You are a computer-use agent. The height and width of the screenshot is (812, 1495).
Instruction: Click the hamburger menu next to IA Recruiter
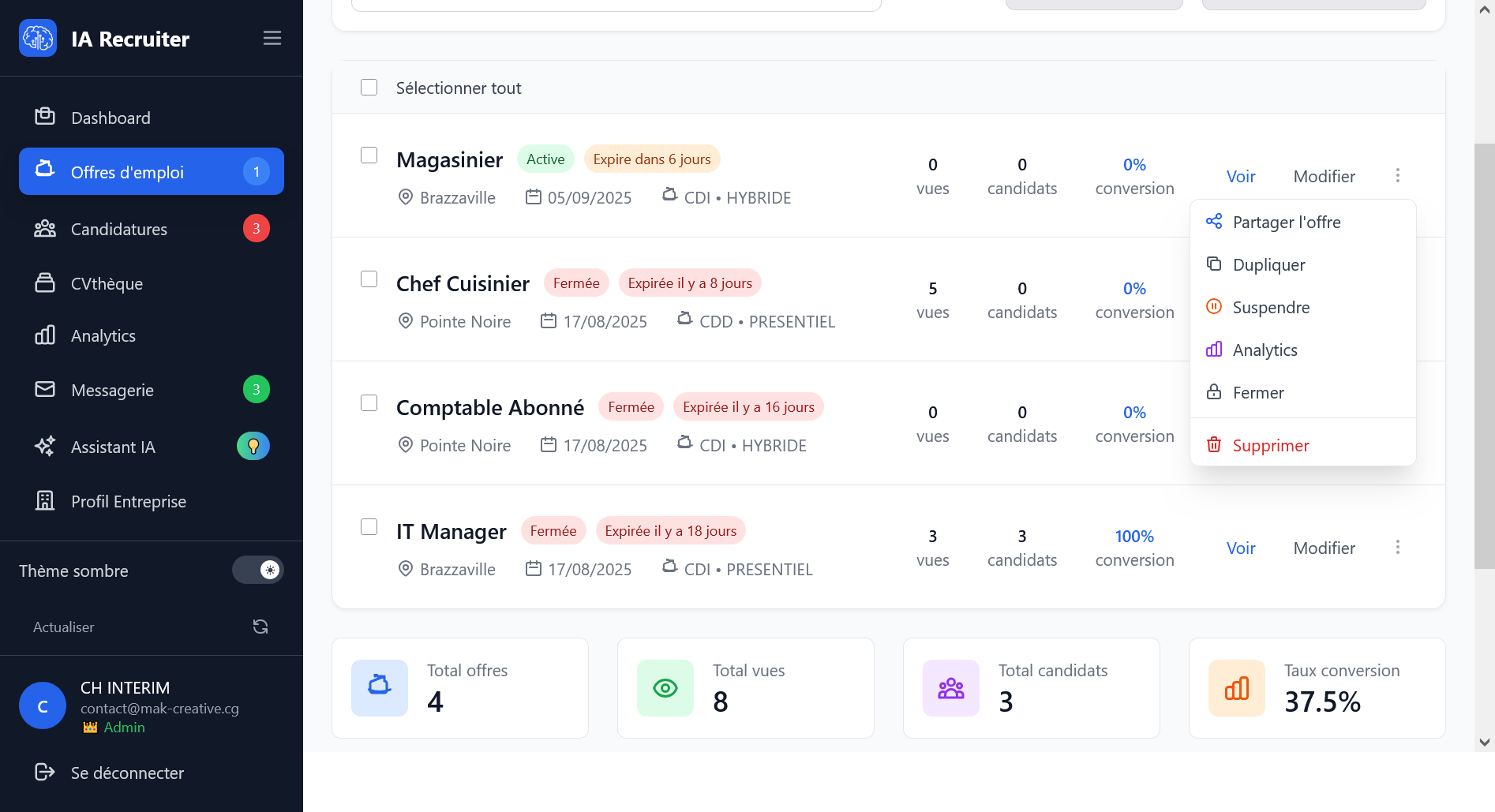[272, 37]
